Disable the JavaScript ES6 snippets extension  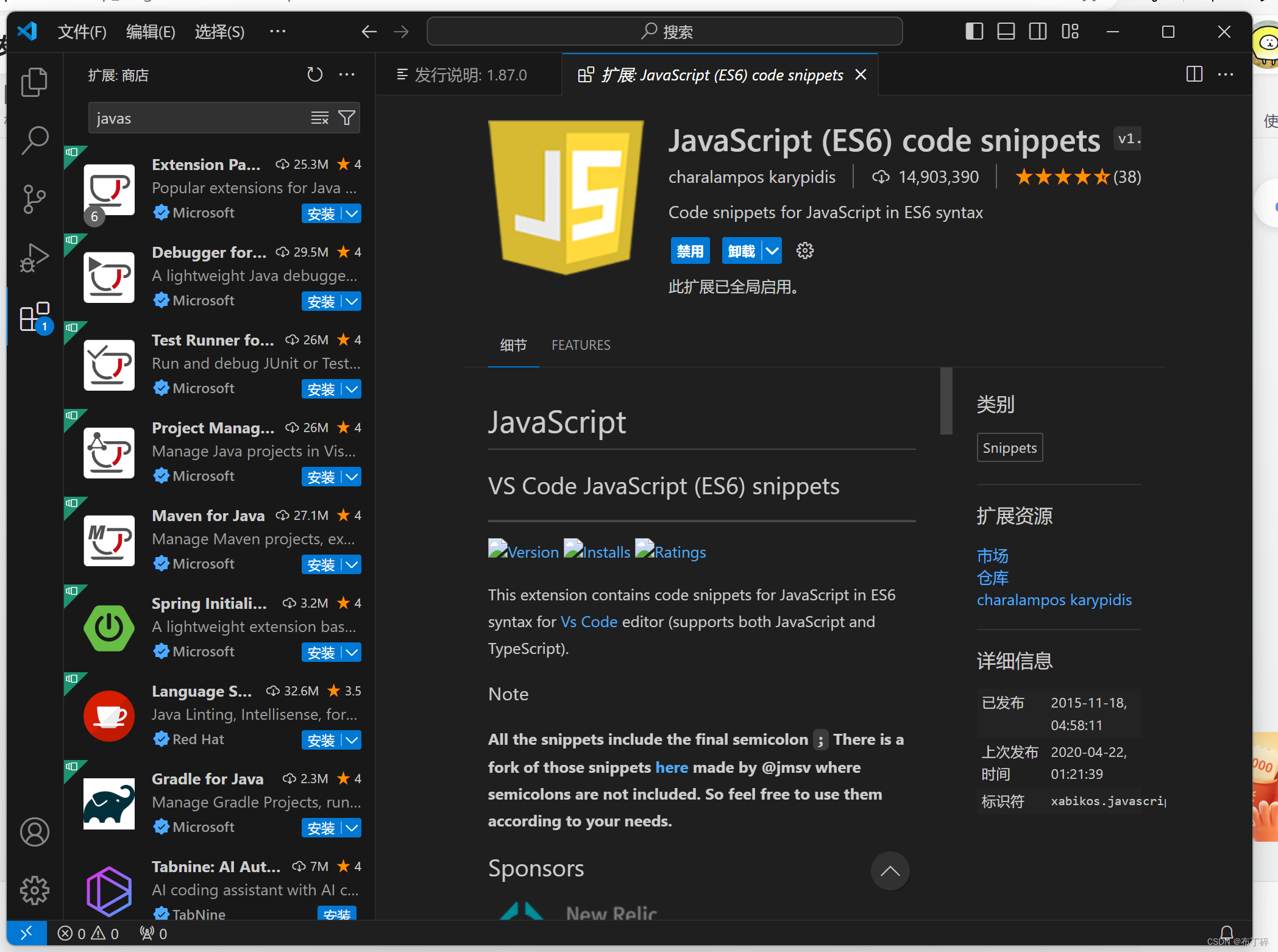click(x=690, y=250)
